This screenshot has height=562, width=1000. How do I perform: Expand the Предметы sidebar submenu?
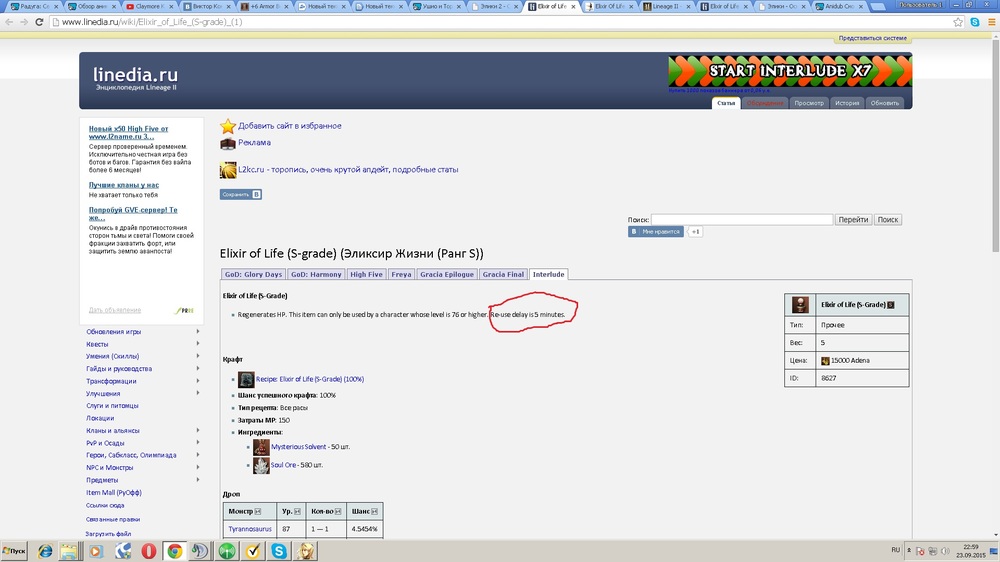tap(198, 480)
